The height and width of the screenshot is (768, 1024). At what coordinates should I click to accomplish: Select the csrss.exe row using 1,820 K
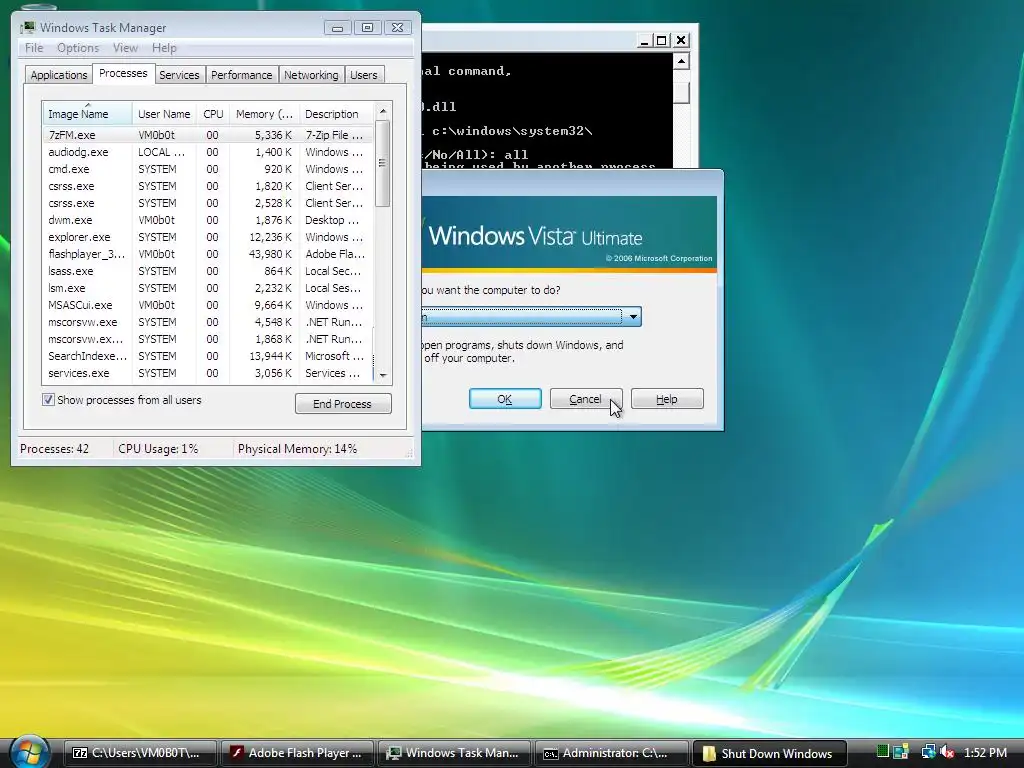point(208,185)
